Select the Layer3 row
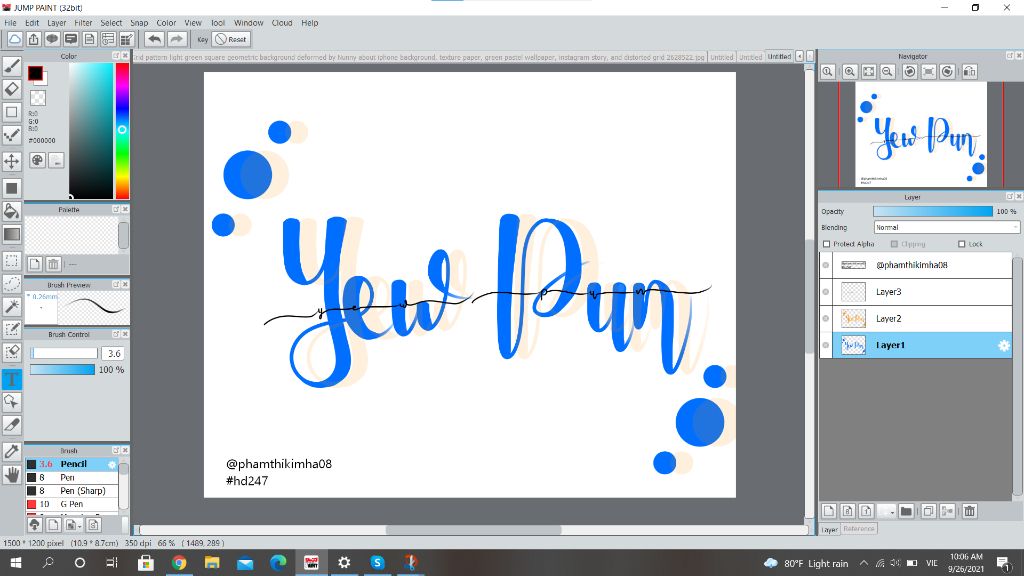This screenshot has height=576, width=1024. coord(916,292)
